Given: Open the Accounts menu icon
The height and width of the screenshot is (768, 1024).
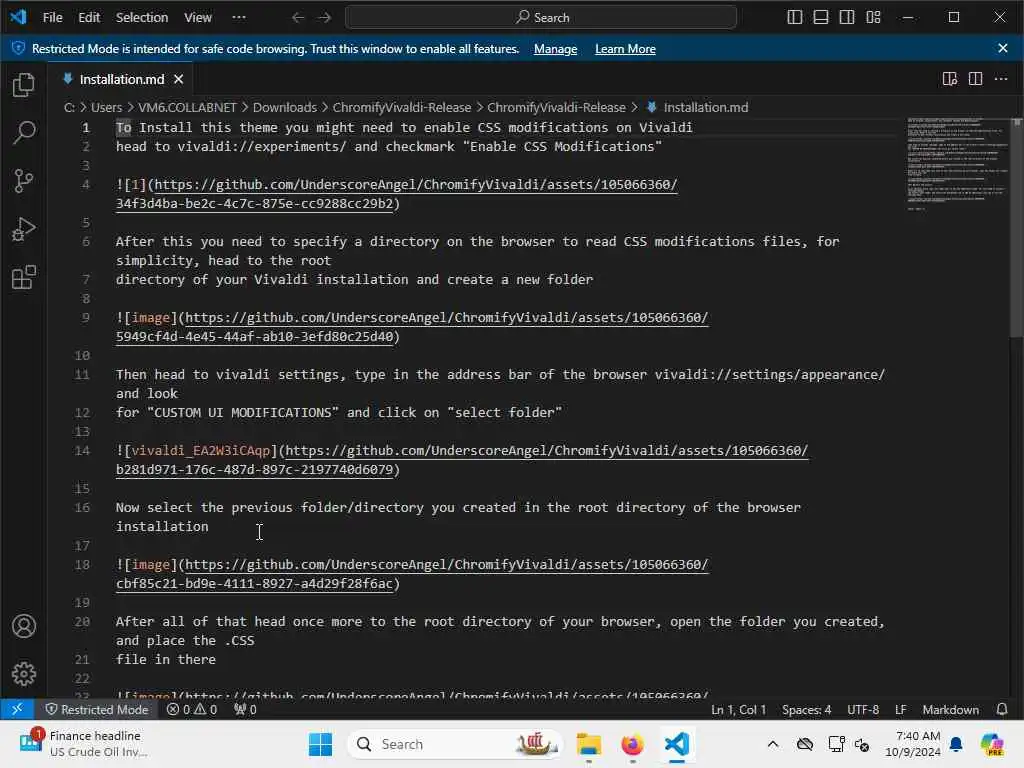Looking at the screenshot, I should 24,626.
